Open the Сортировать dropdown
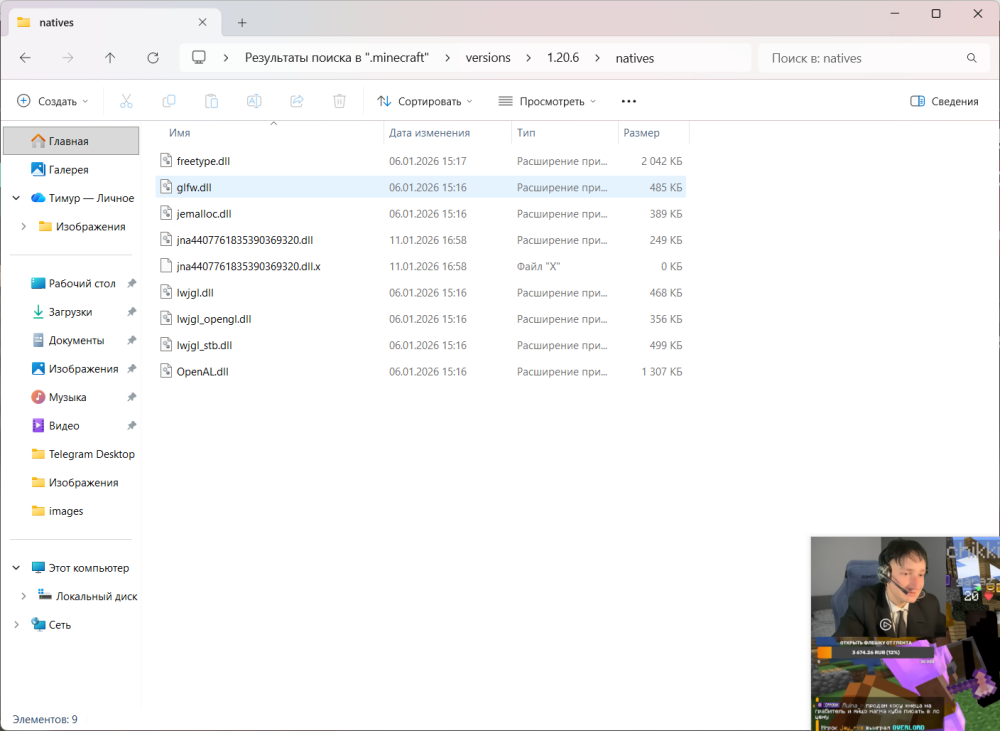This screenshot has height=731, width=1000. (x=425, y=101)
